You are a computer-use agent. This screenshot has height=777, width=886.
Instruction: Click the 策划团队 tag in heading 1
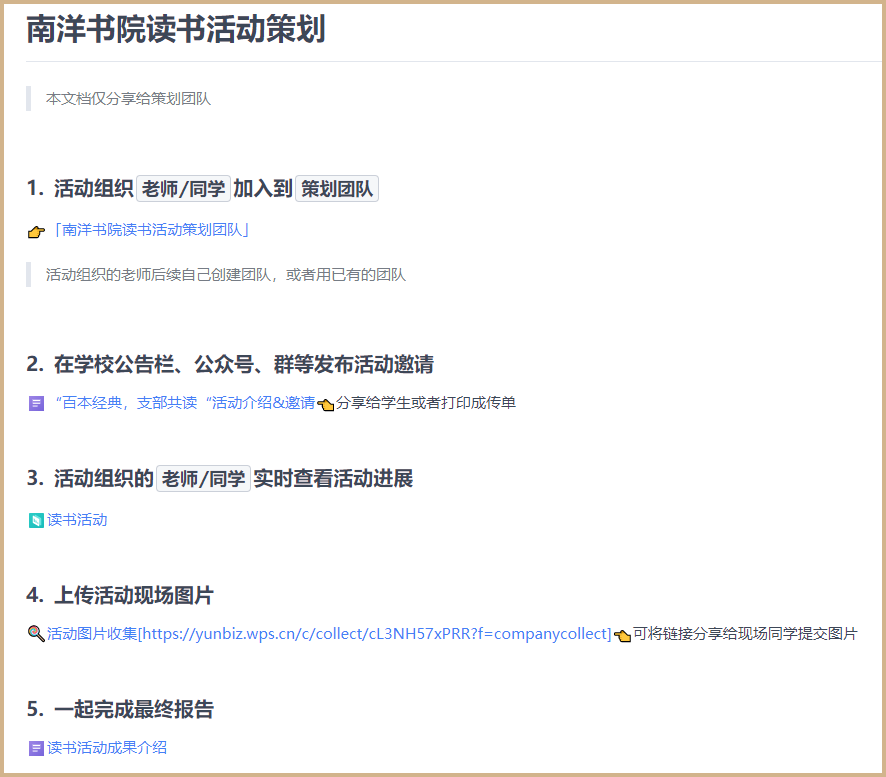(x=337, y=189)
